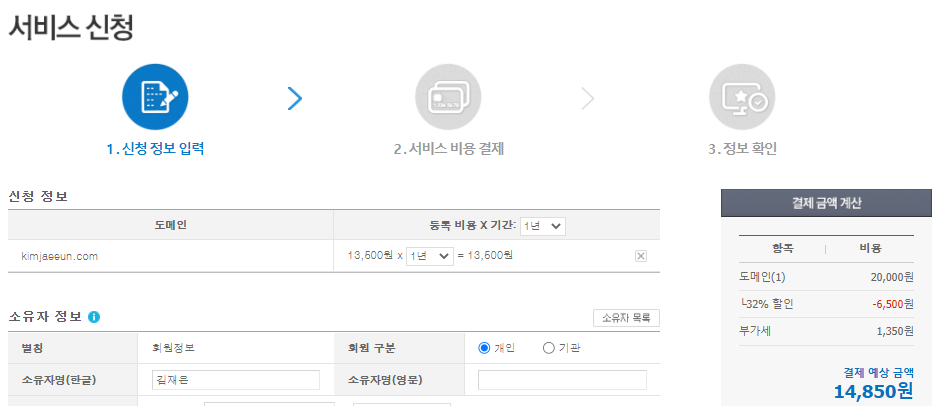Click the 14,850원 total amount
Viewport: 943px width, 406px height.
pyautogui.click(x=873, y=391)
